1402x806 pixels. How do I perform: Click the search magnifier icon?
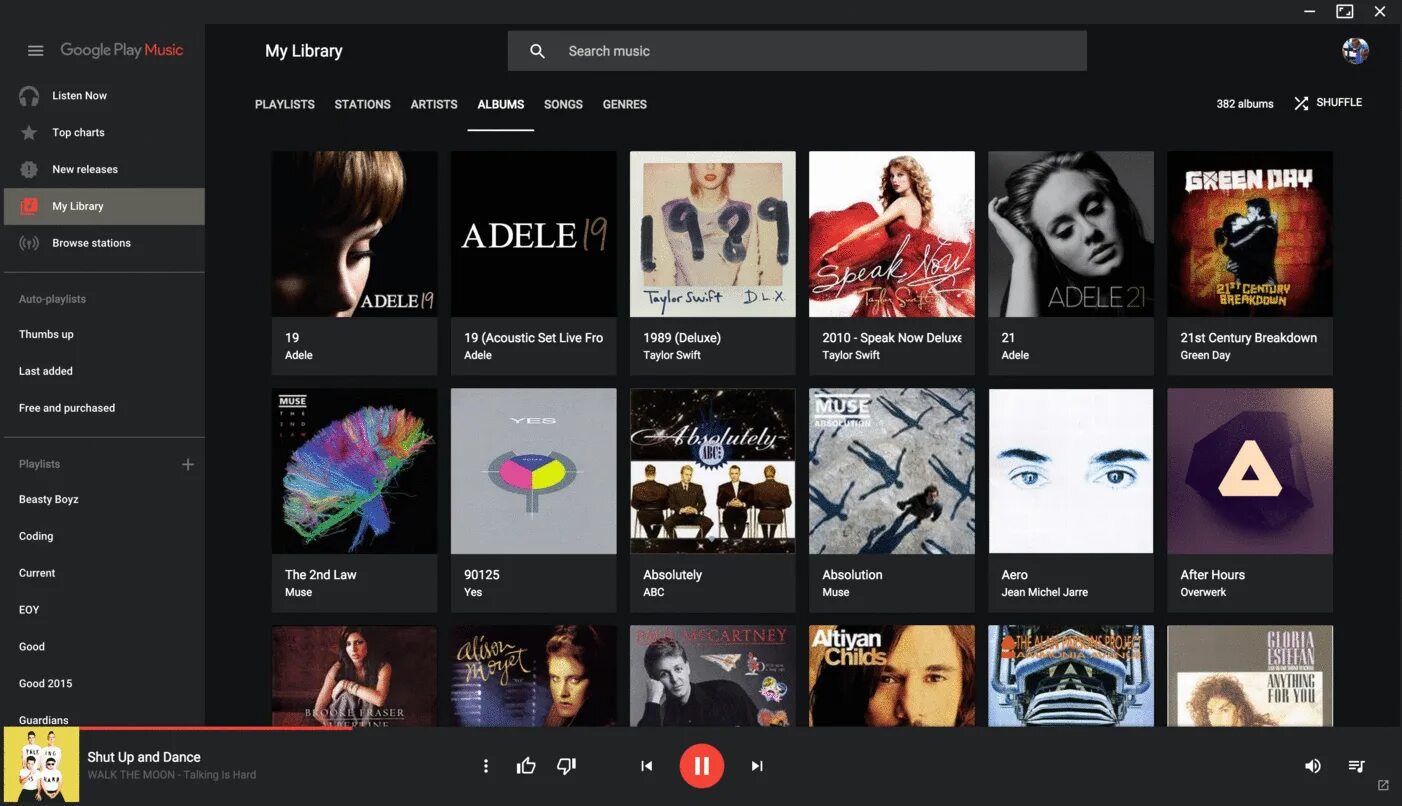point(537,51)
